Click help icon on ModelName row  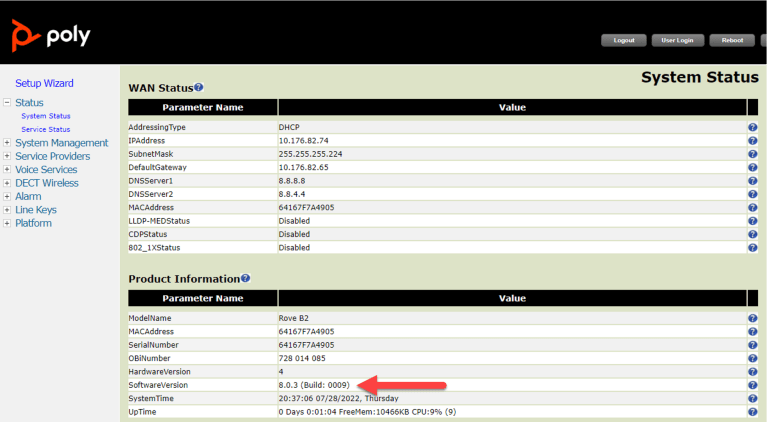click(x=752, y=318)
